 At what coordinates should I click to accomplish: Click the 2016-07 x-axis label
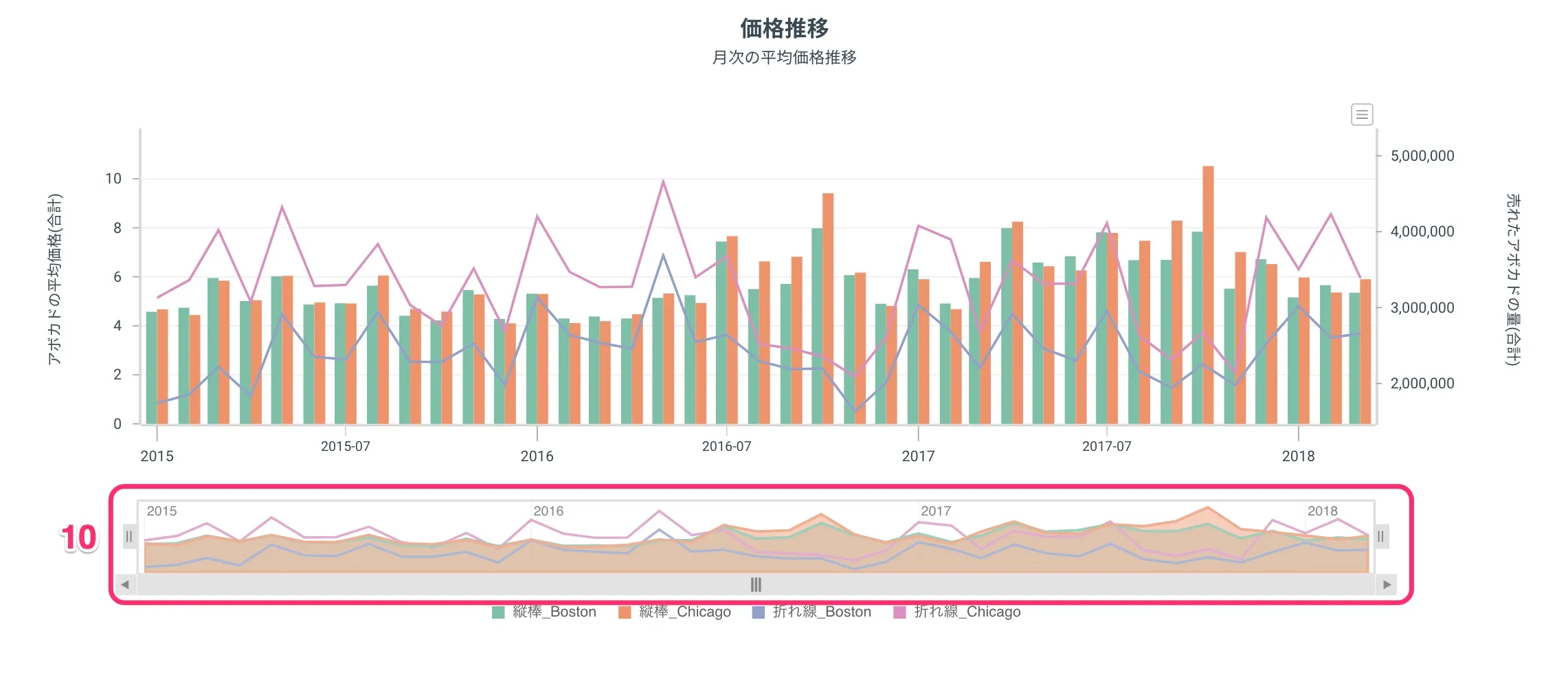coord(726,446)
